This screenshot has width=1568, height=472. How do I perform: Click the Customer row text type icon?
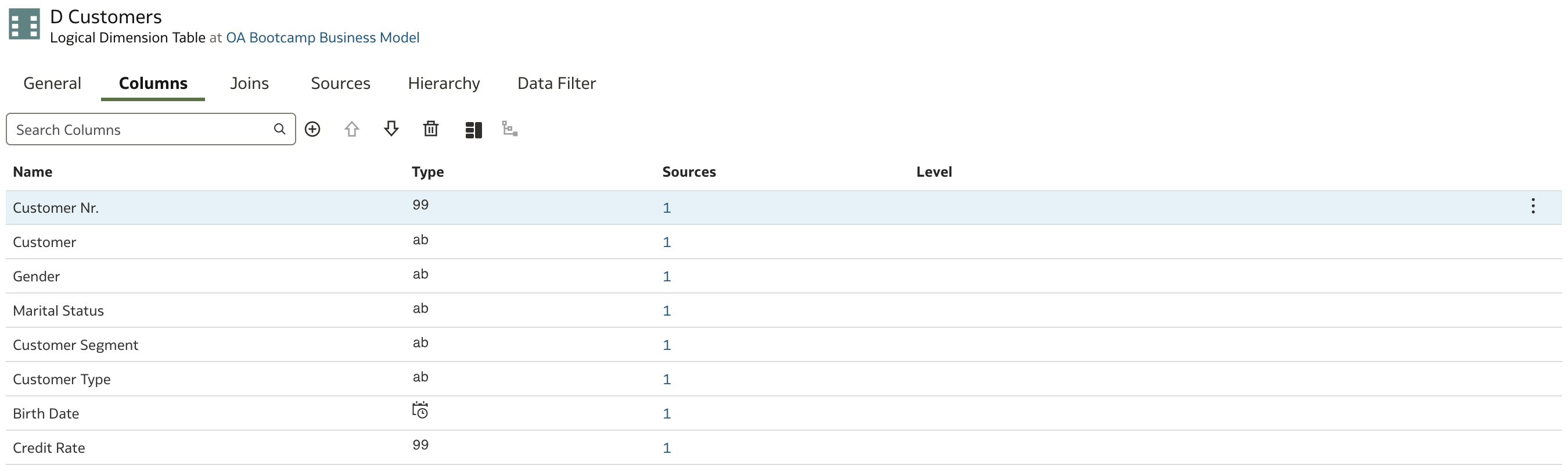pyautogui.click(x=420, y=240)
